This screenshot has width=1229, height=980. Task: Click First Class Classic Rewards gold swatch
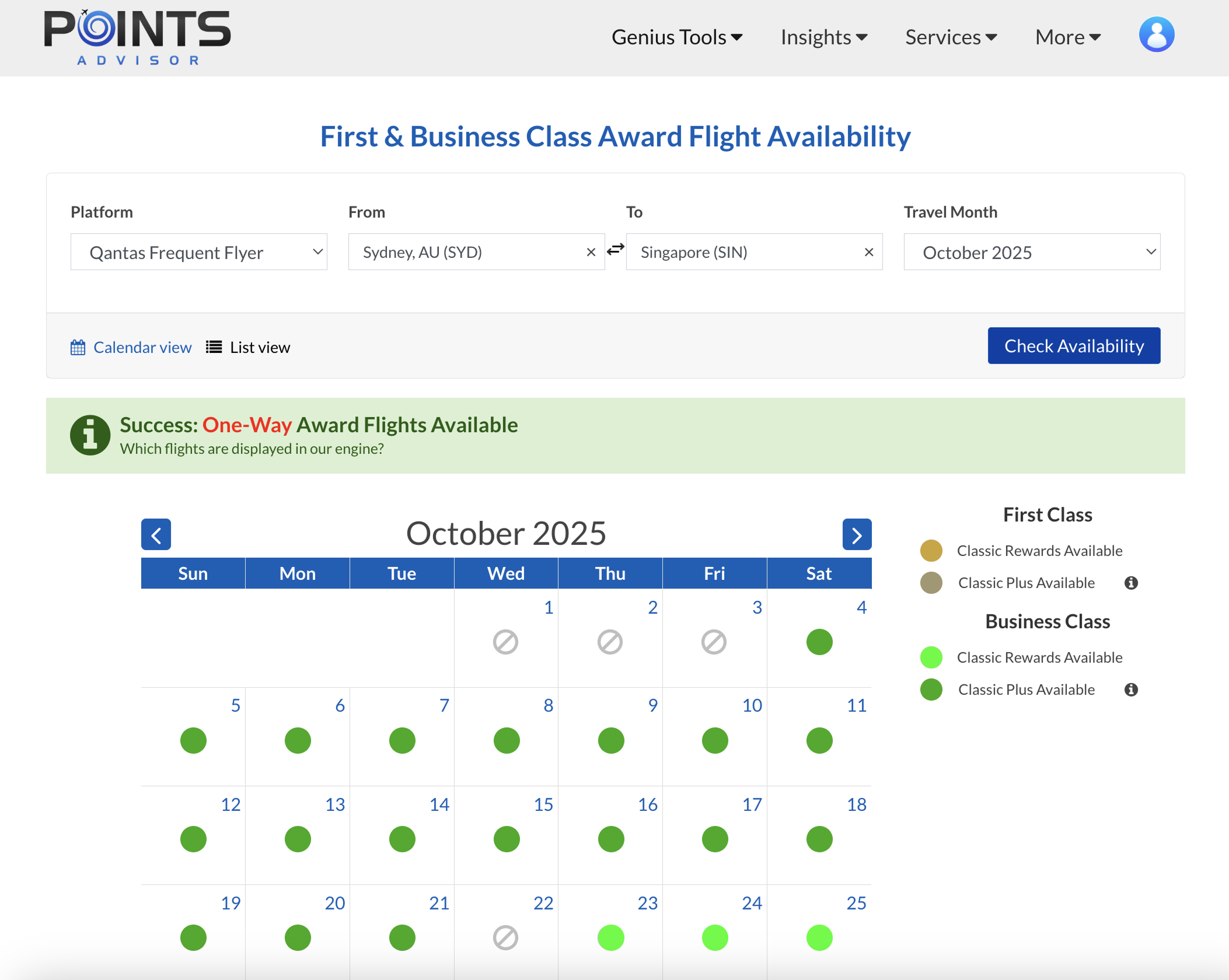pyautogui.click(x=931, y=551)
